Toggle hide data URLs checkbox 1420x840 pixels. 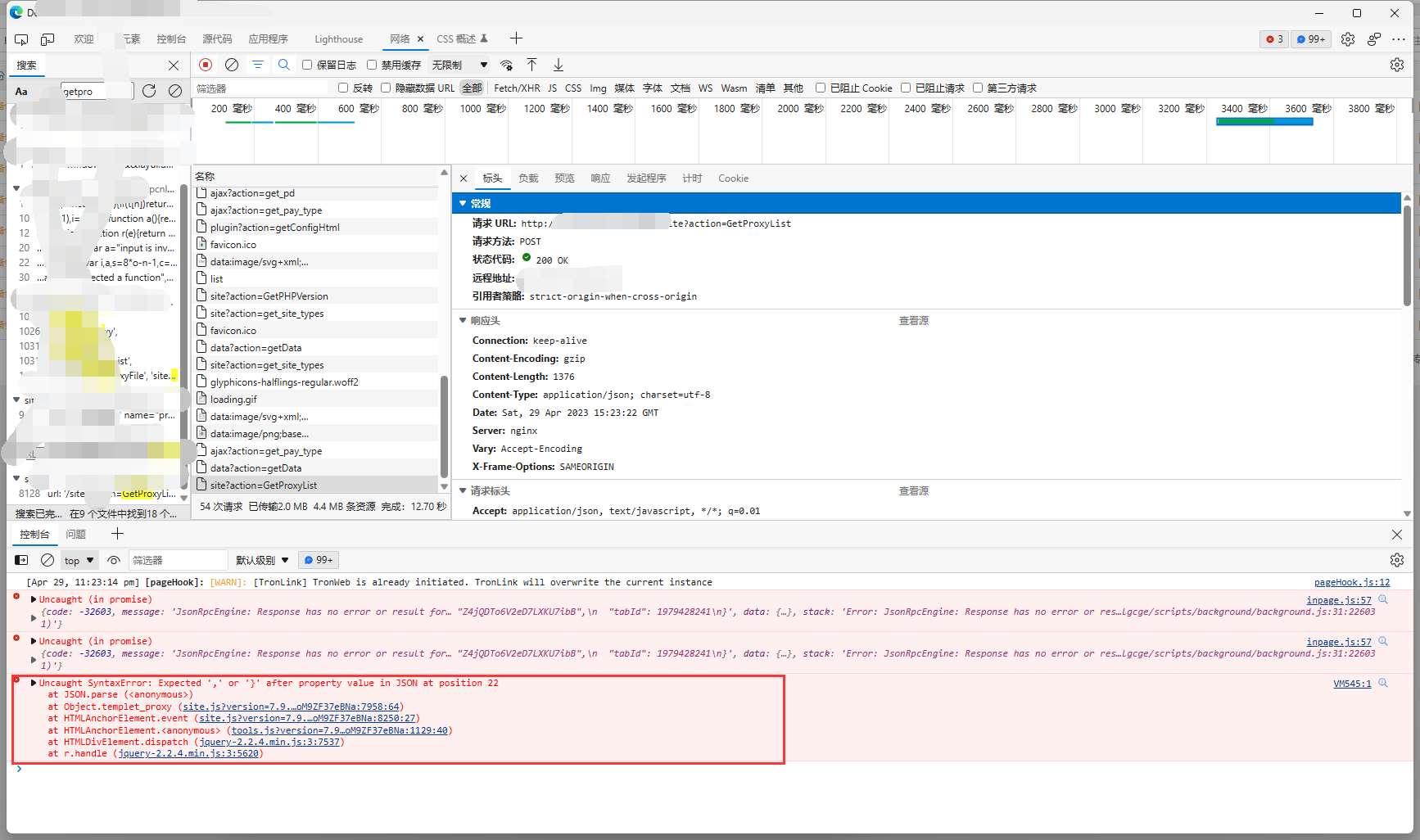point(386,88)
